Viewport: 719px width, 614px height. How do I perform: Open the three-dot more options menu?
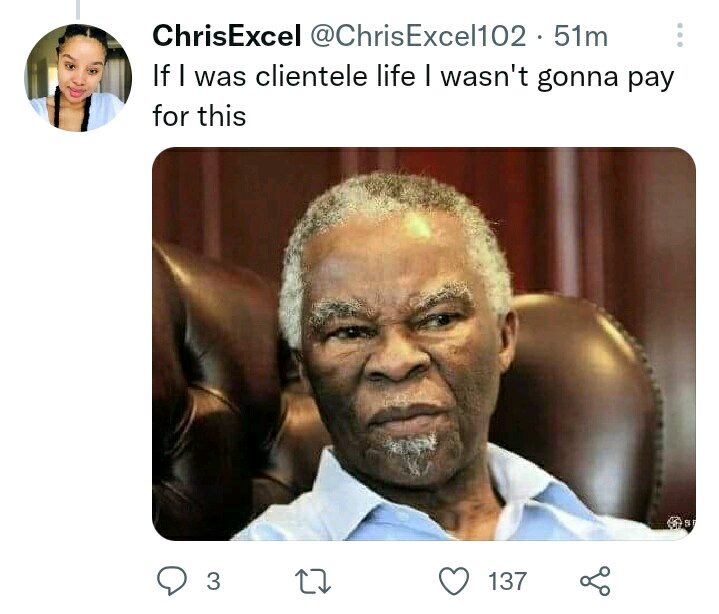pyautogui.click(x=680, y=35)
